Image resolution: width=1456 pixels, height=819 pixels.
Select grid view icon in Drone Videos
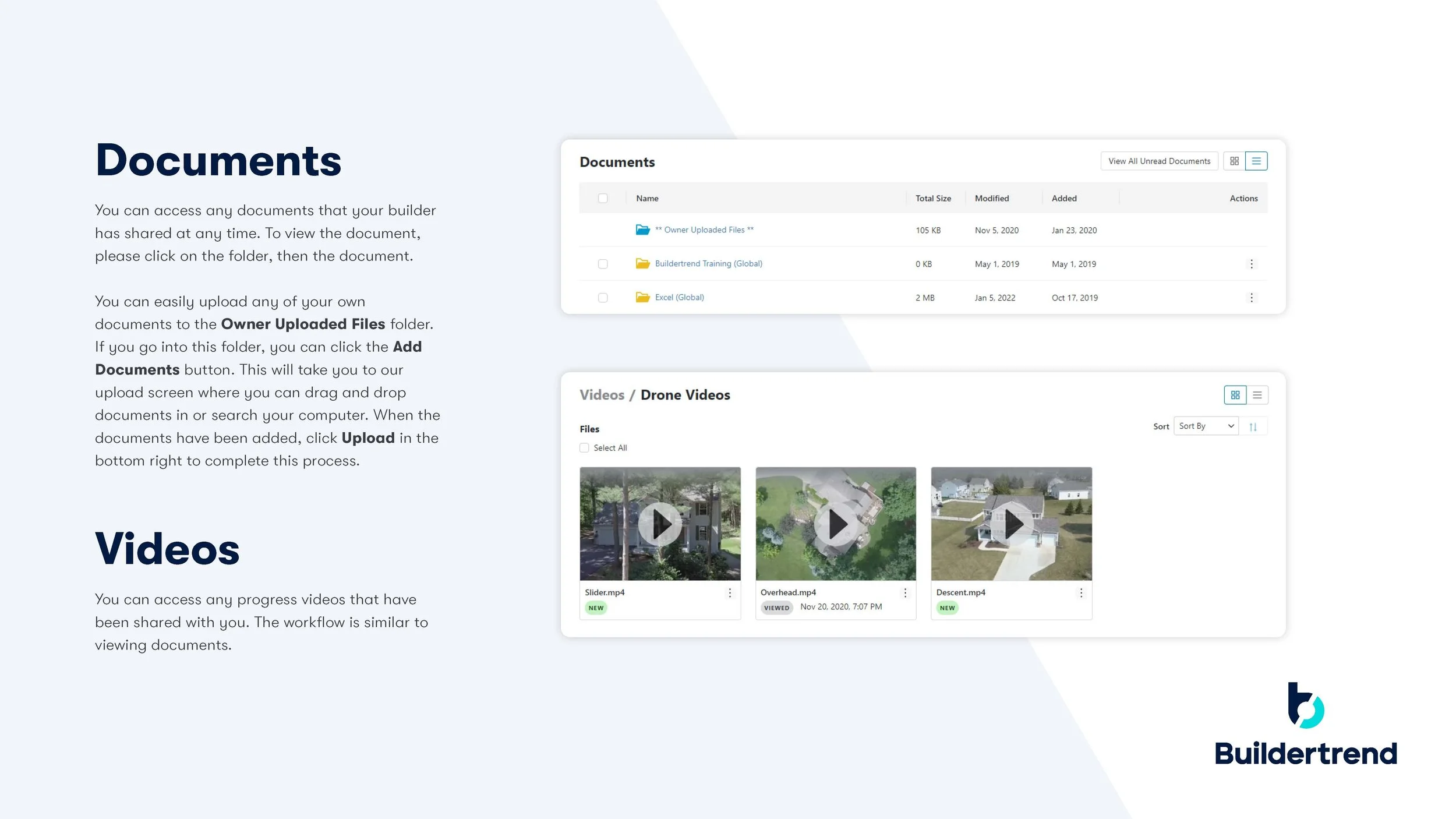[x=1235, y=395]
